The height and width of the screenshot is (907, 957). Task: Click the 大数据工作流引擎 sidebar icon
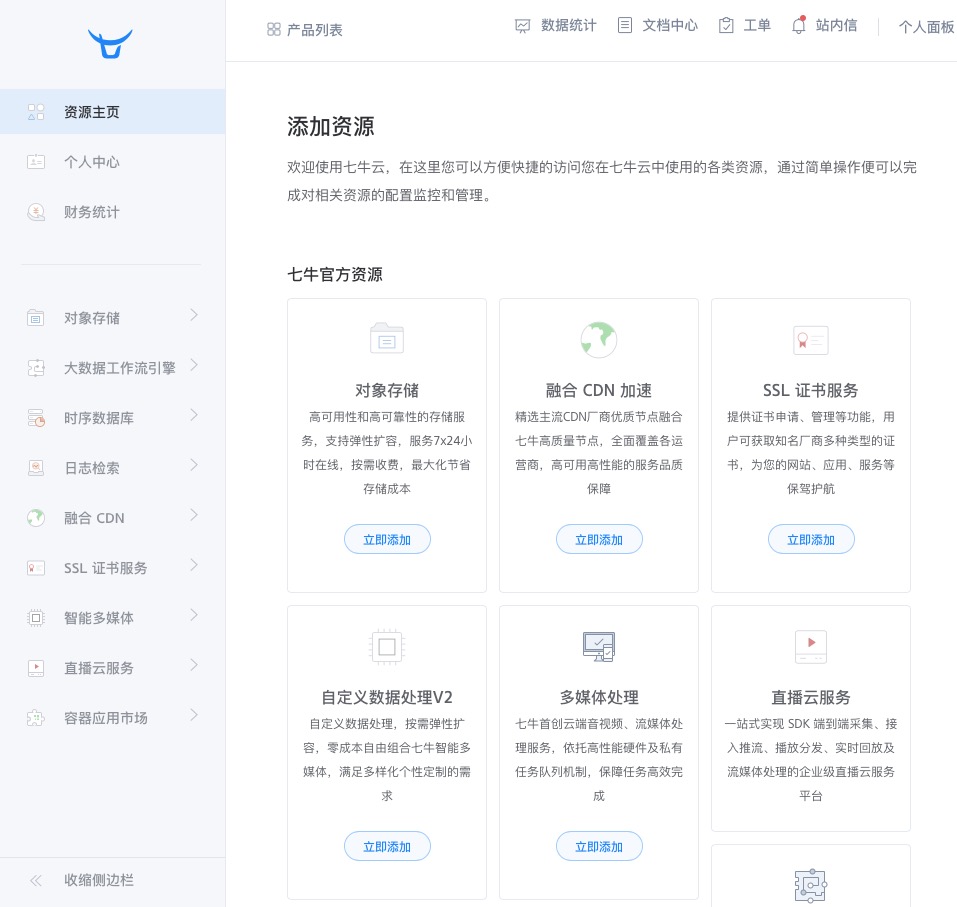click(x=36, y=367)
